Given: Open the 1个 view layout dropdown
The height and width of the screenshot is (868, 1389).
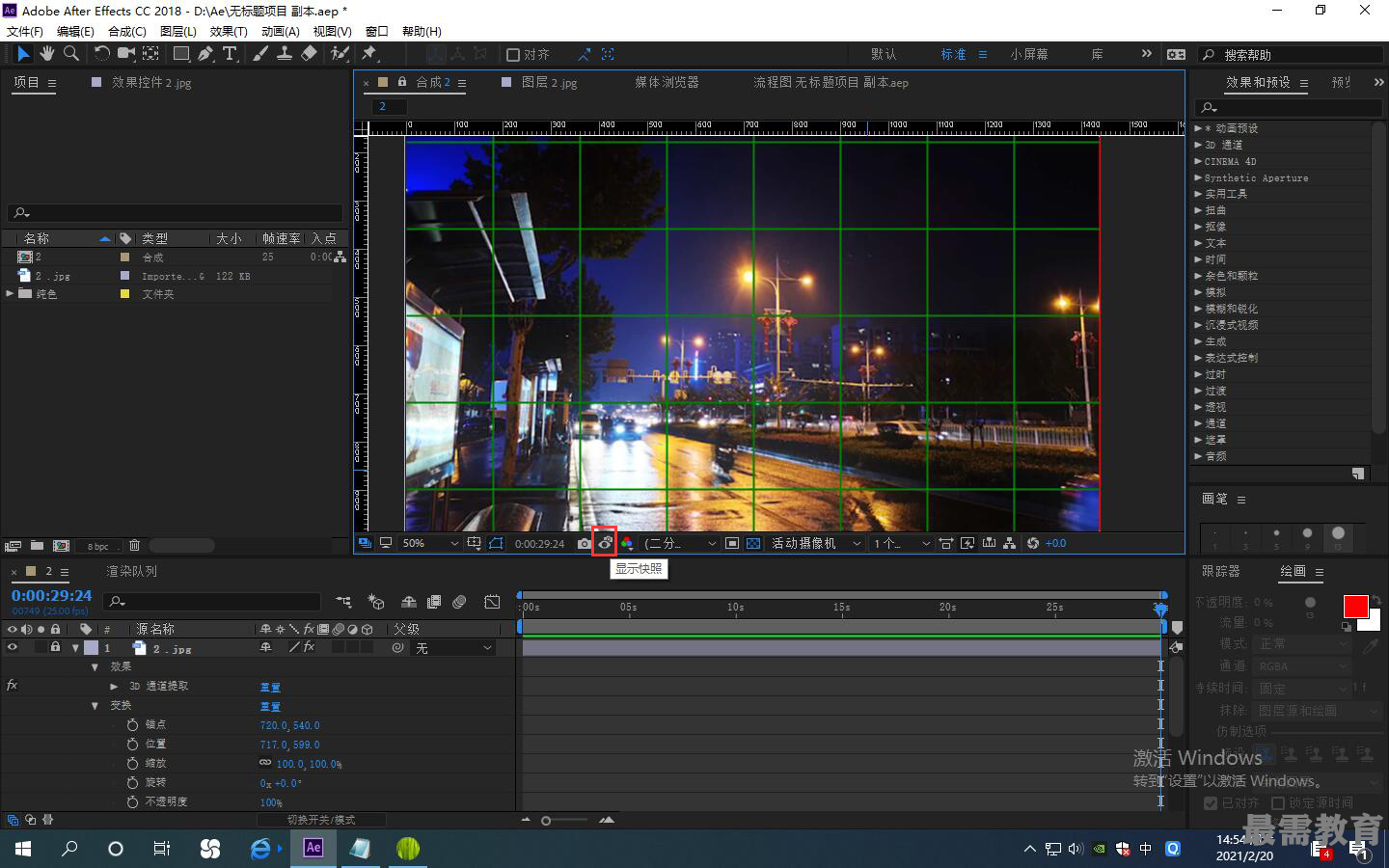Looking at the screenshot, I should coord(902,543).
